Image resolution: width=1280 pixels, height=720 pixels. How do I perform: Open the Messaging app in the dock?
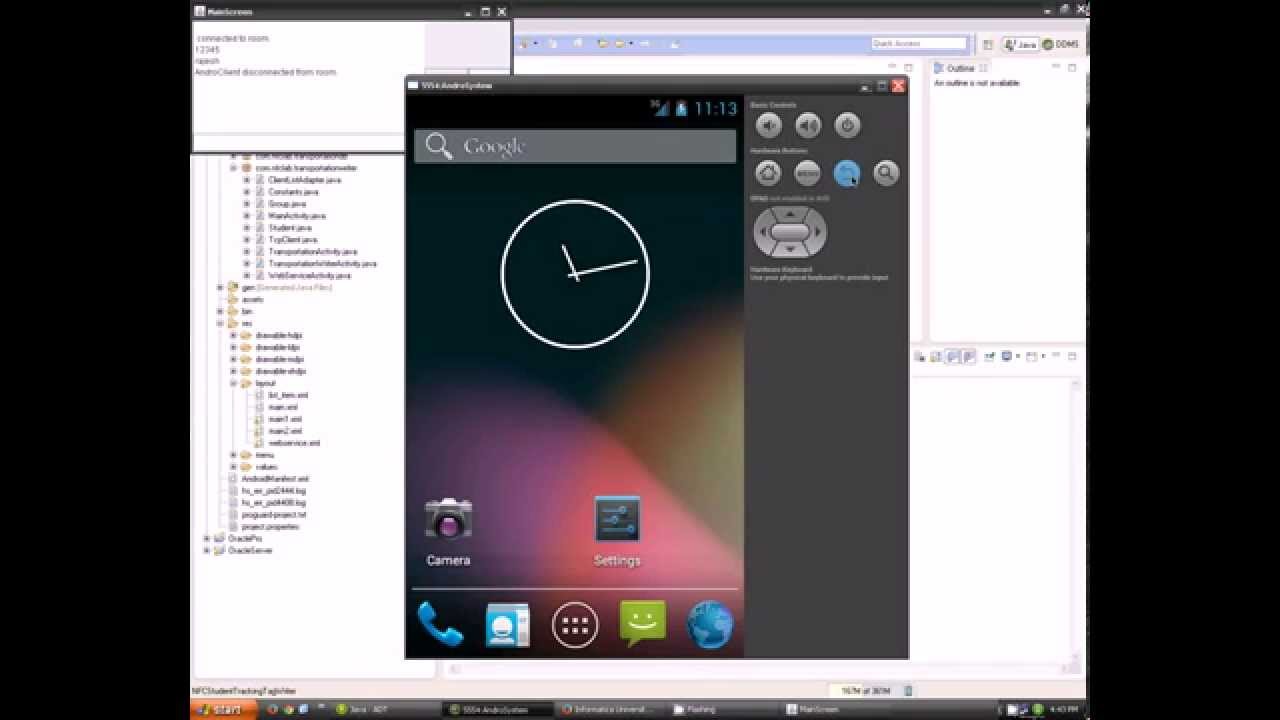tap(642, 623)
